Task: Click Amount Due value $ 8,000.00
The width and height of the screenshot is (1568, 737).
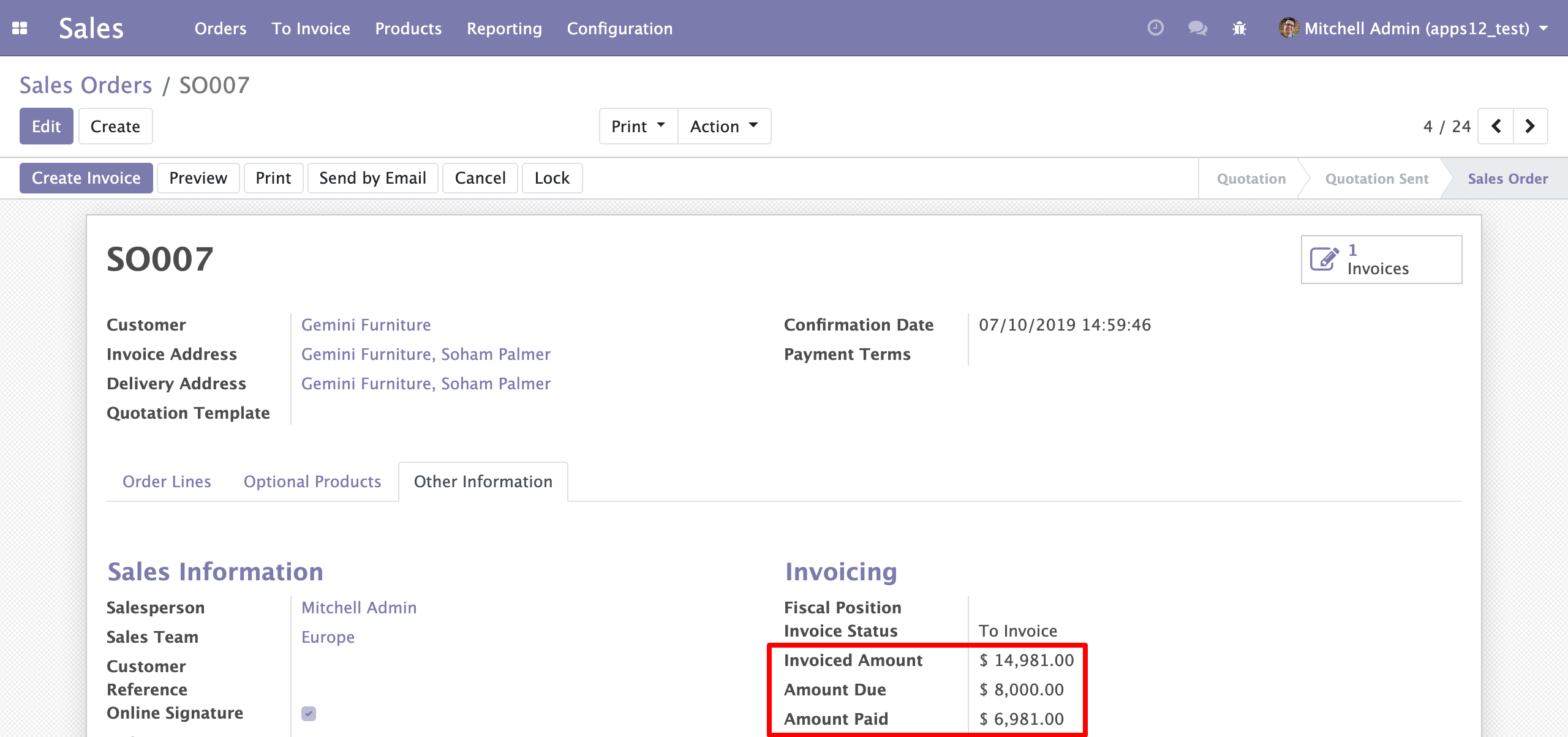Action: pos(1022,690)
